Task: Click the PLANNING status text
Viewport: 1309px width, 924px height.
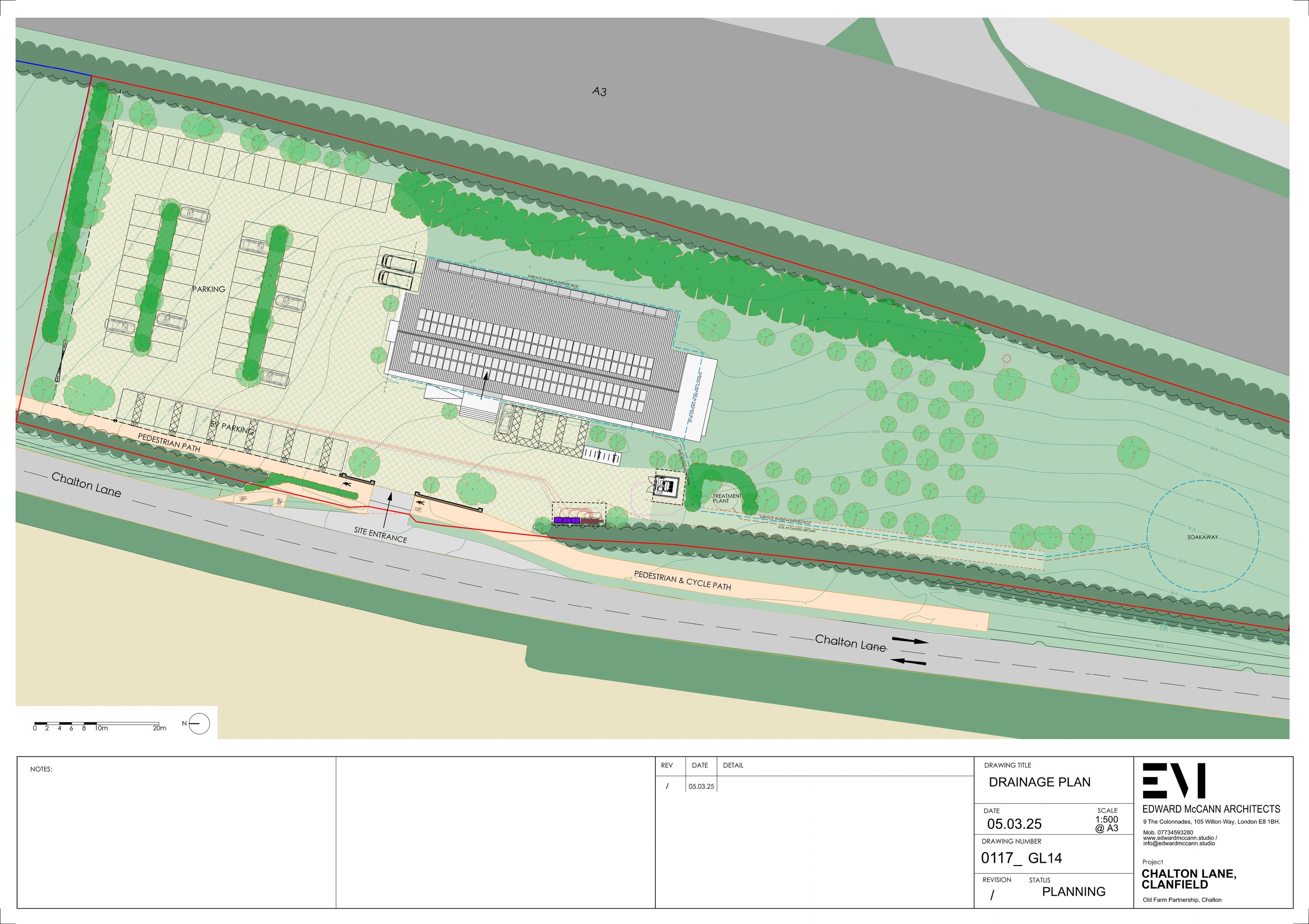Action: 1073,892
